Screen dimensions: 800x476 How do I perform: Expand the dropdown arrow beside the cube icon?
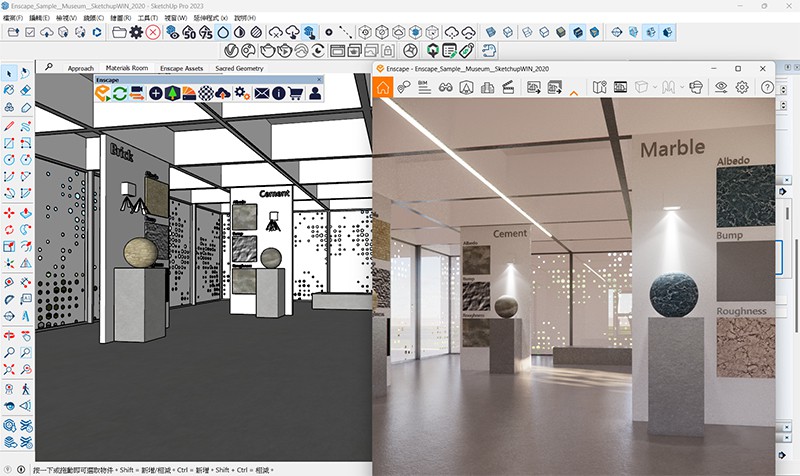(653, 87)
